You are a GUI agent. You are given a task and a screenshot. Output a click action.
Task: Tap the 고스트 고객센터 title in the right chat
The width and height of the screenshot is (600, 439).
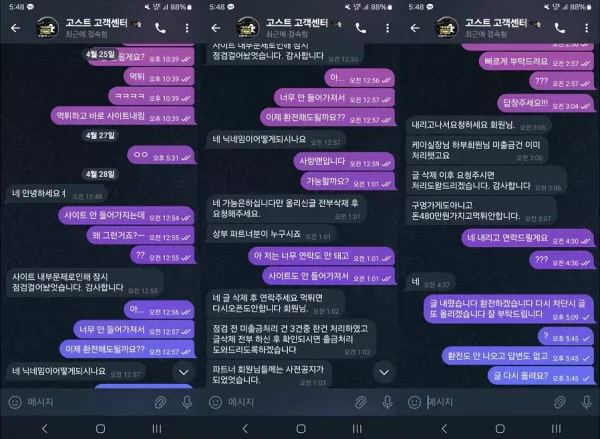[496, 23]
